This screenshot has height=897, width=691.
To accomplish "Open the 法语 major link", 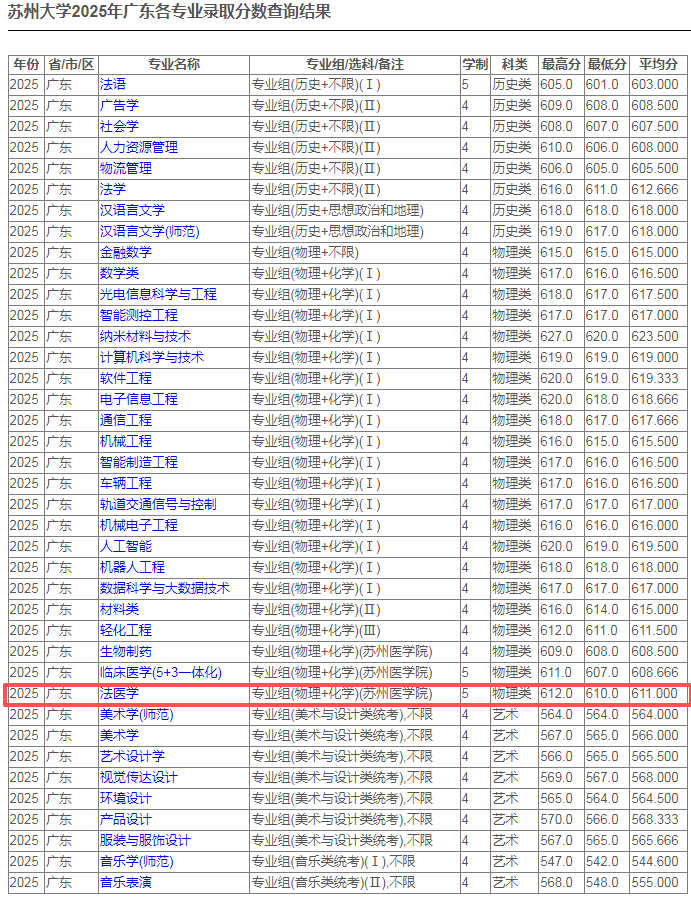I will coord(113,84).
